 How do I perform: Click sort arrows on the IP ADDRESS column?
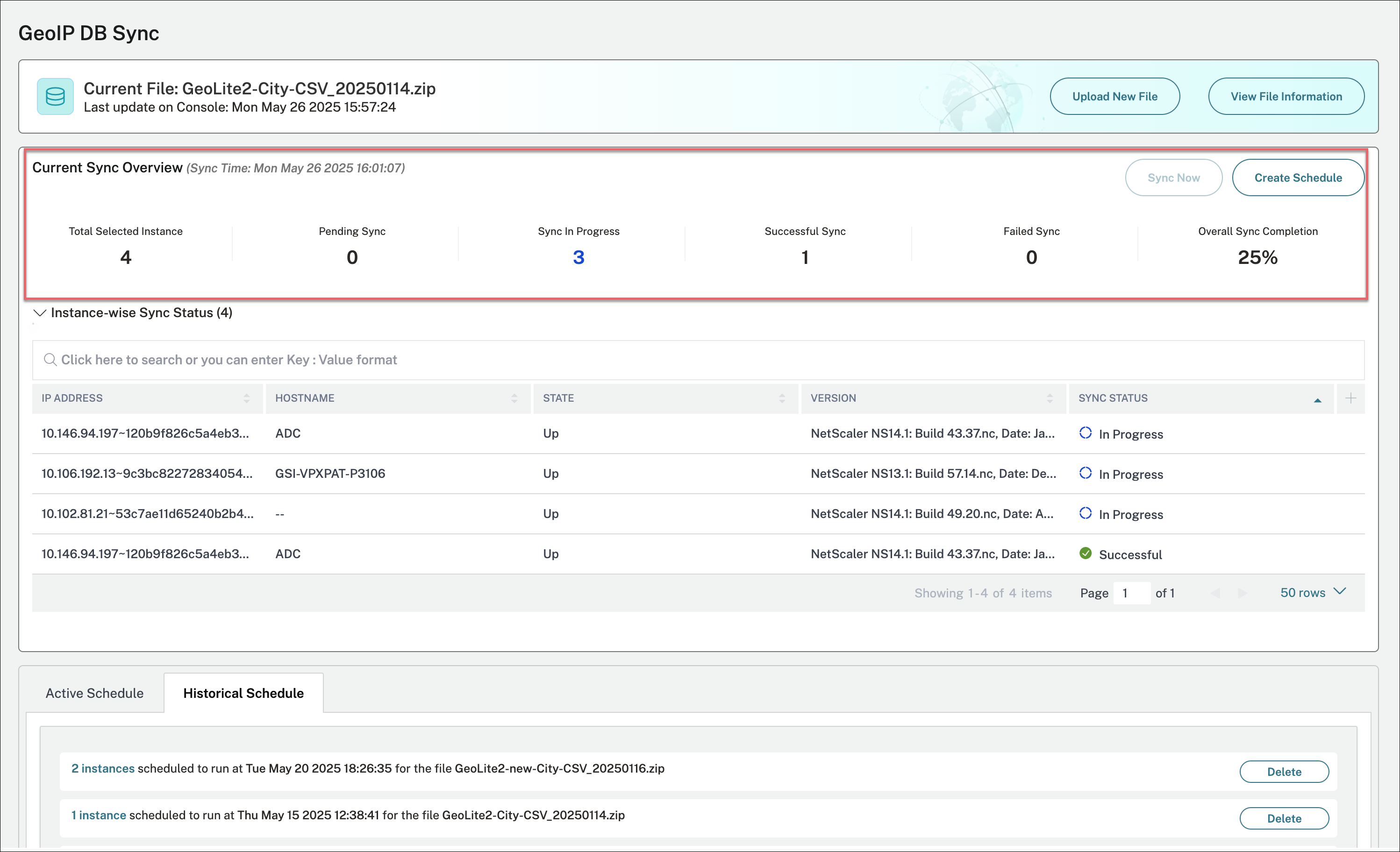point(247,398)
